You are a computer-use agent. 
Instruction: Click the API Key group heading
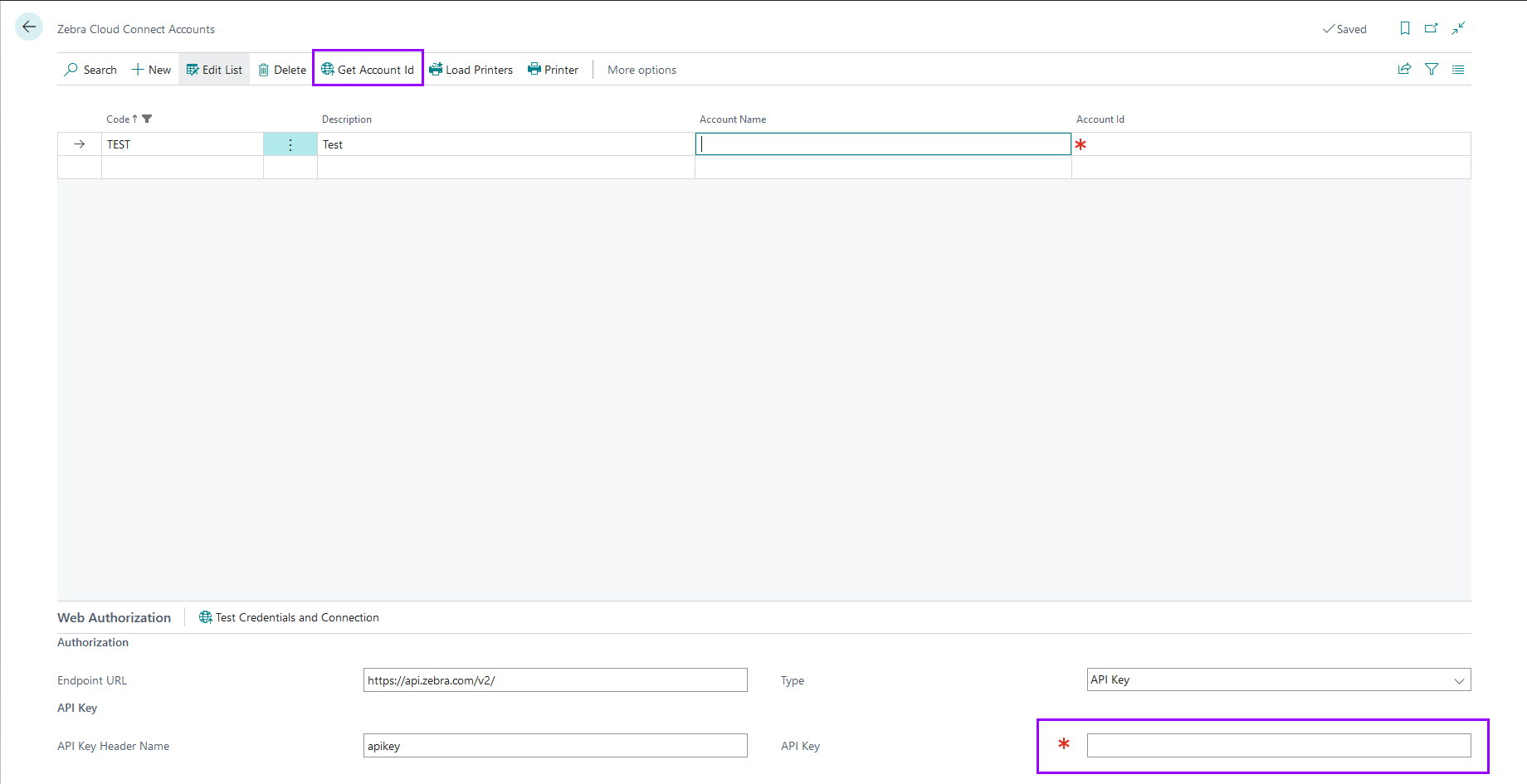pos(77,708)
